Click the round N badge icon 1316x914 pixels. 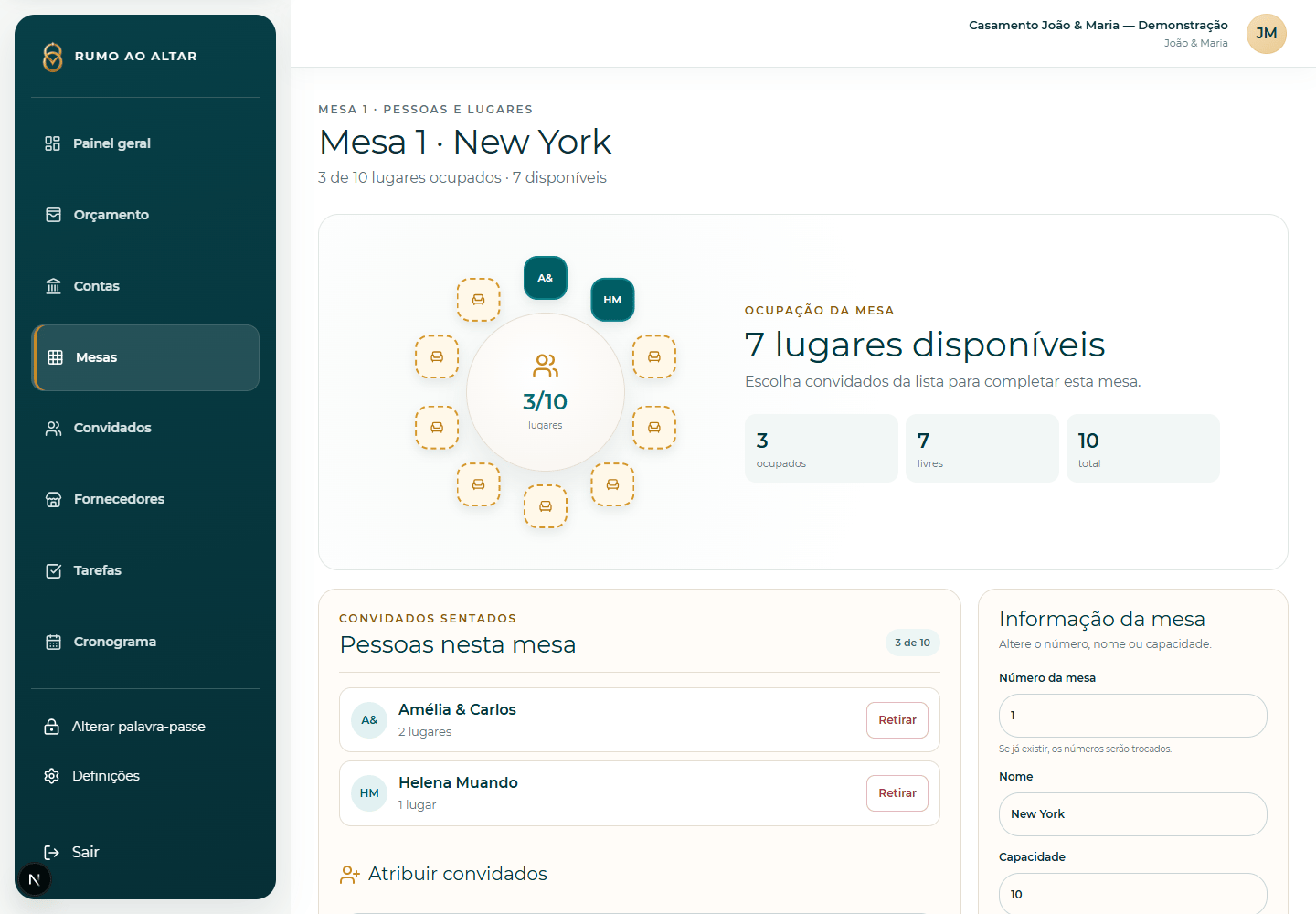[35, 879]
